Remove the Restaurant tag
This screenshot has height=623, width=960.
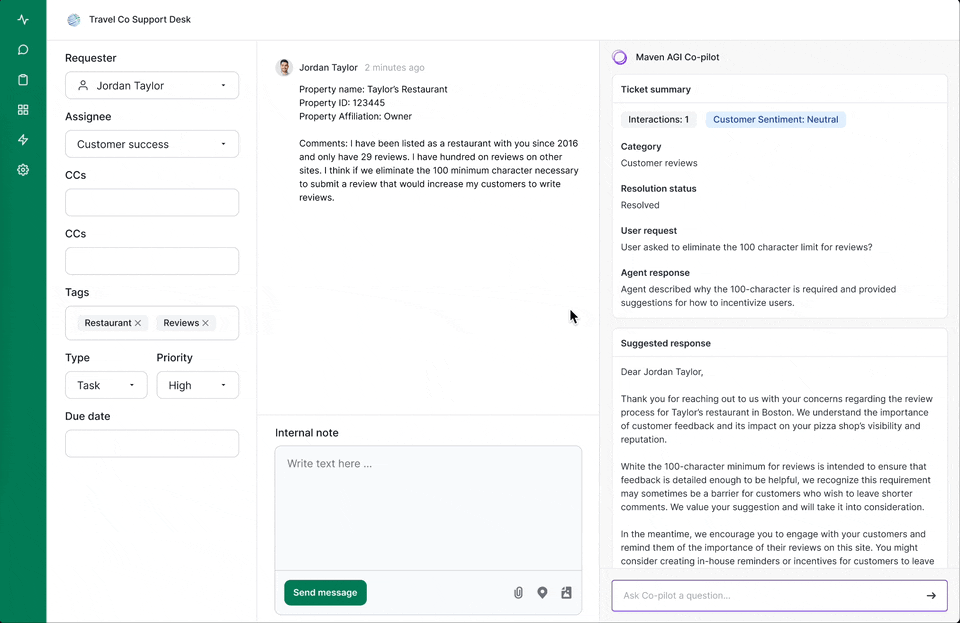[138, 323]
